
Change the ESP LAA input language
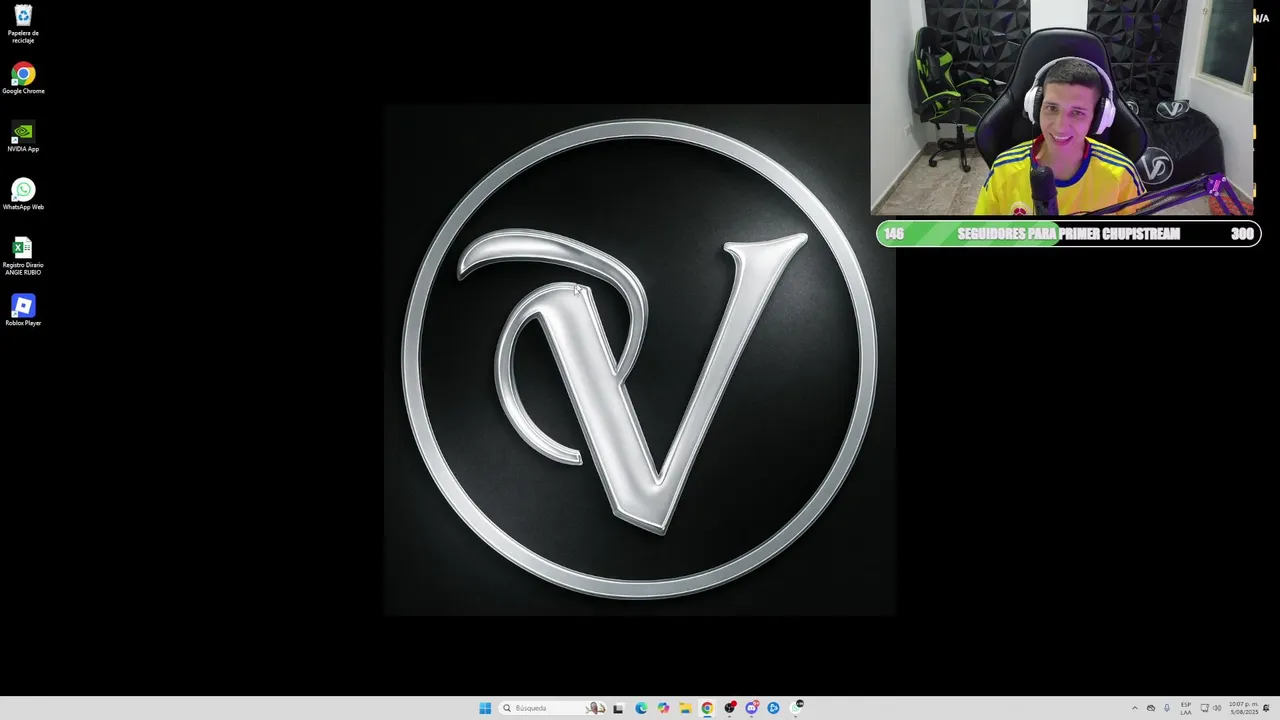(x=1186, y=708)
